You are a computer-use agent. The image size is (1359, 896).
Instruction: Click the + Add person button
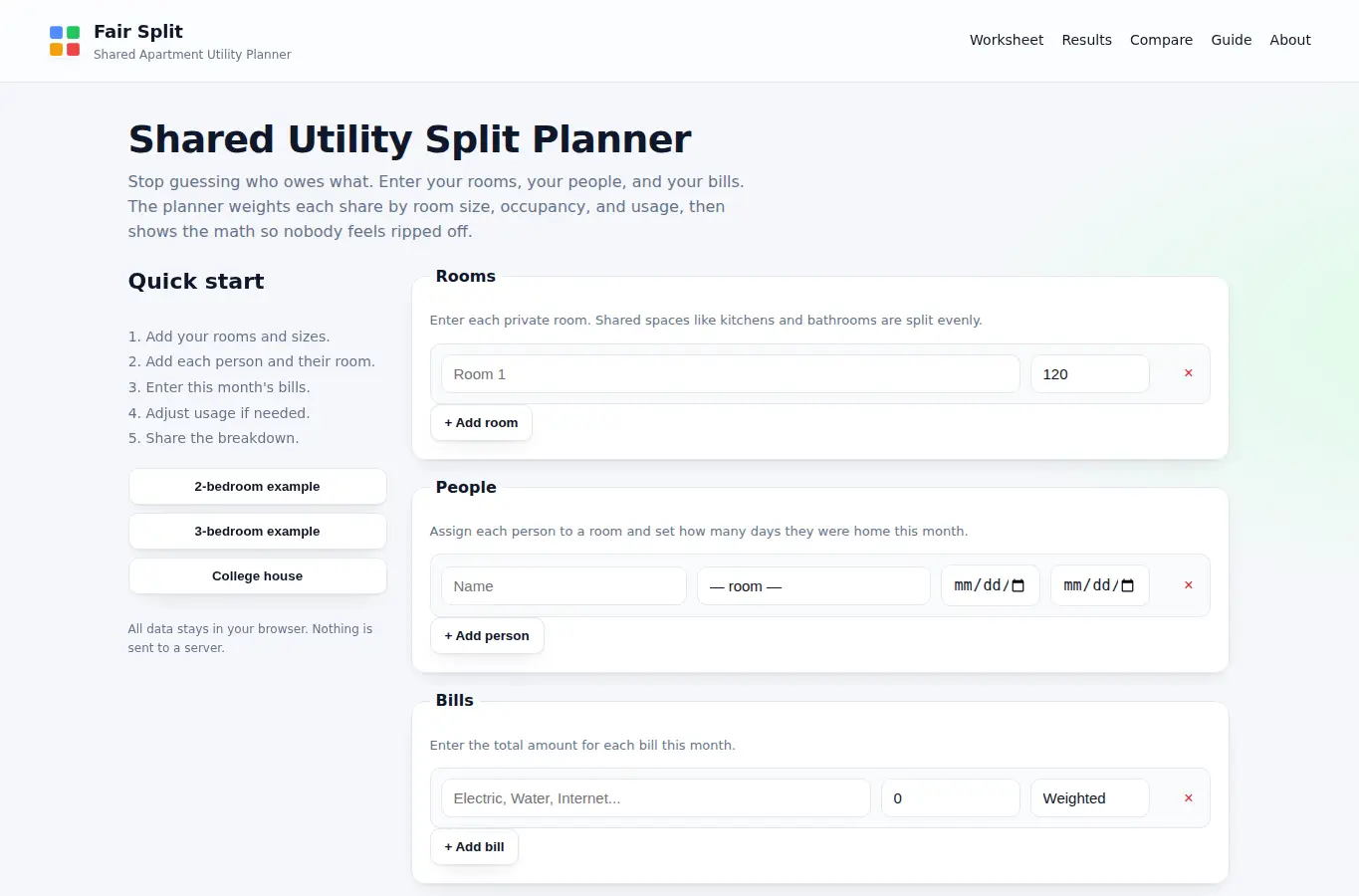point(487,636)
